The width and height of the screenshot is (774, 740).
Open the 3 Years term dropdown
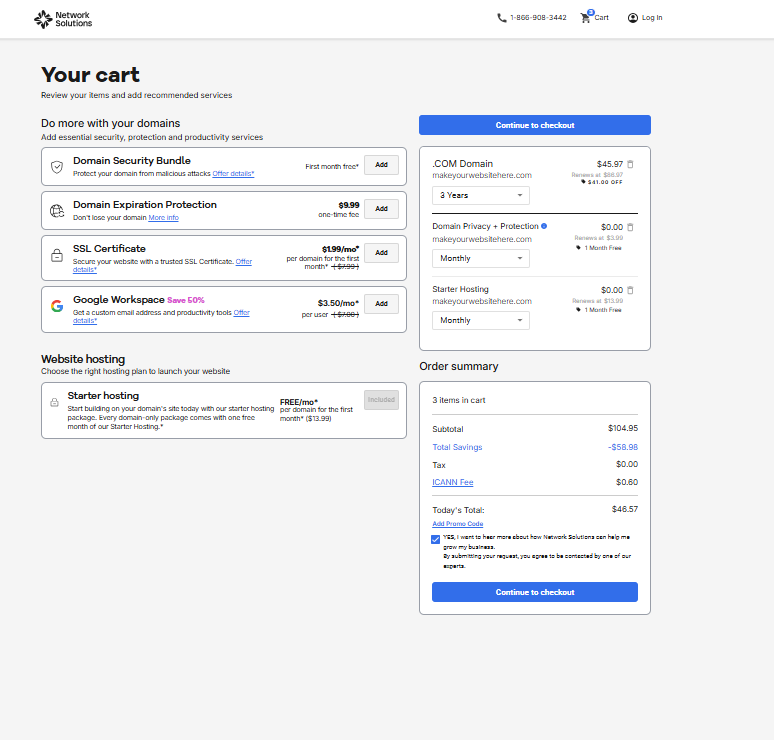tap(481, 195)
